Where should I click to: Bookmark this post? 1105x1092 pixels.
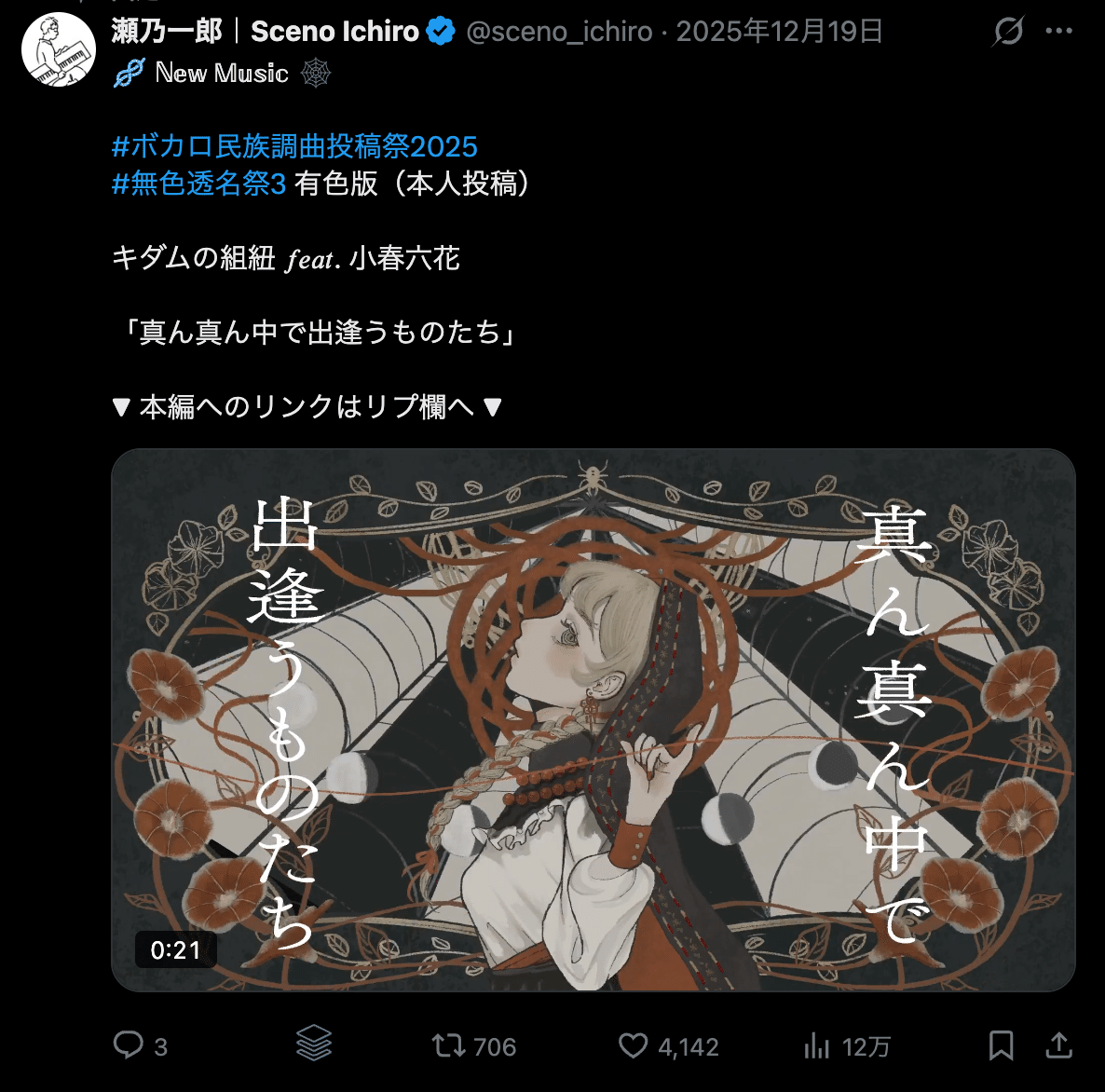pos(1001,1045)
